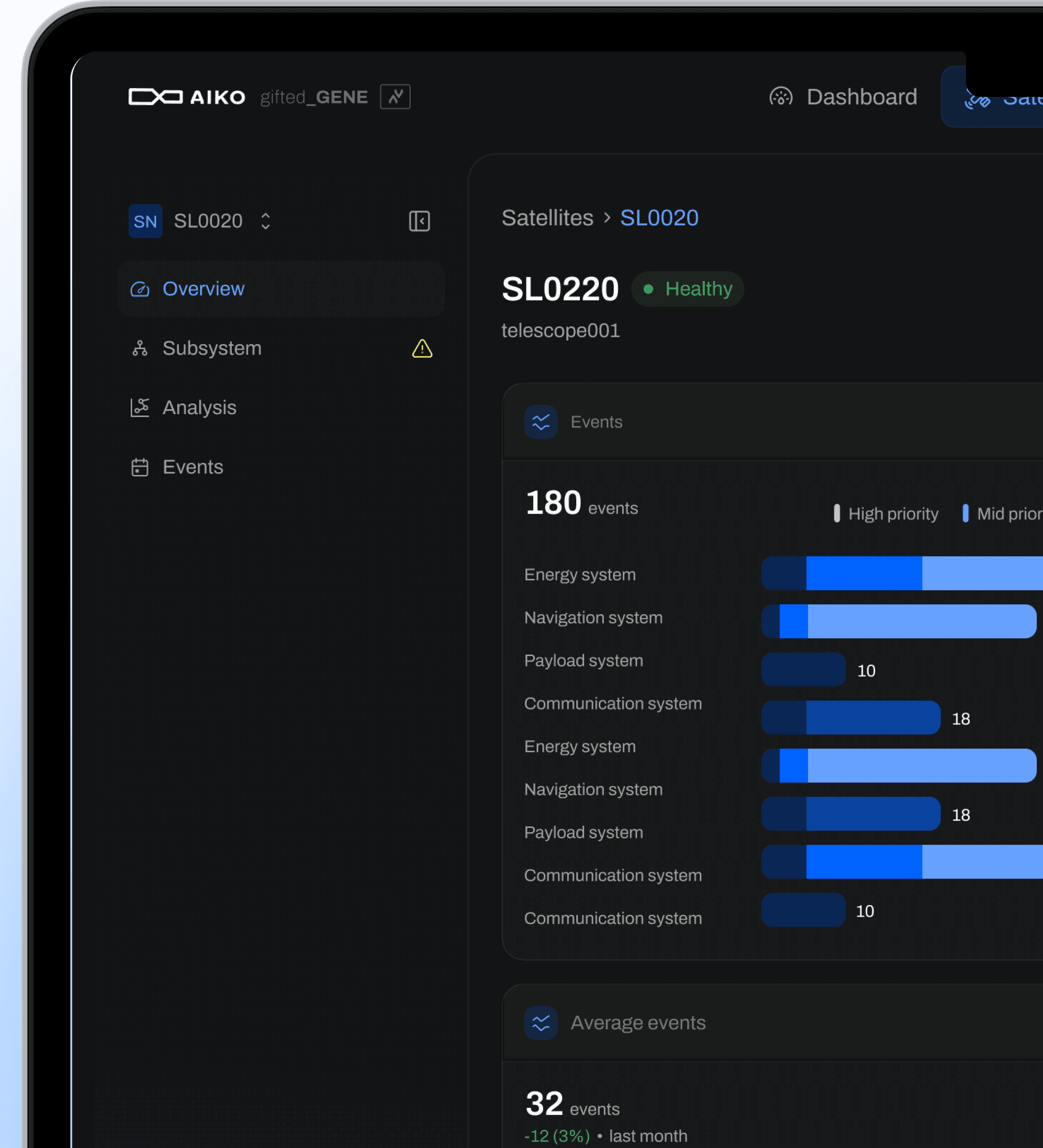Open the Subsystem sidebar item
Screen dimensions: 1043x1148
(212, 349)
